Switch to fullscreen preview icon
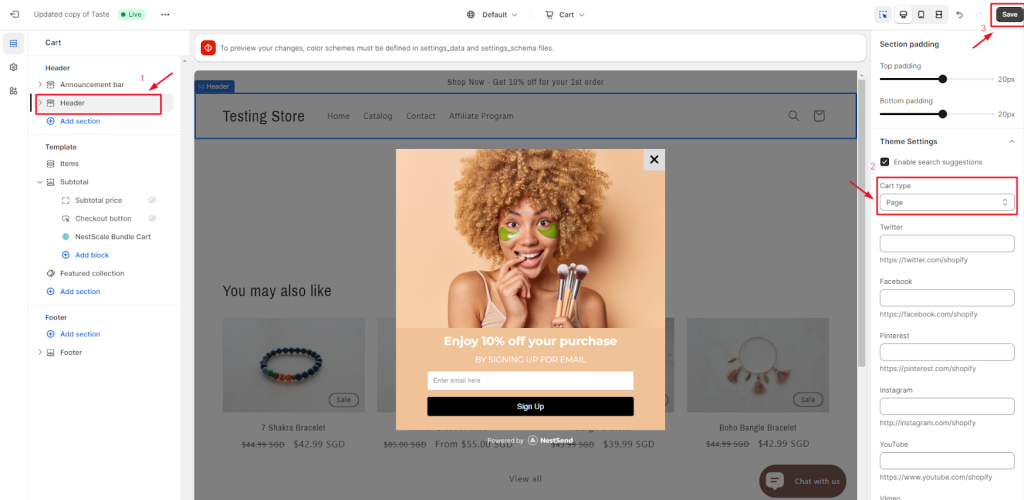The width and height of the screenshot is (1024, 500). [938, 14]
